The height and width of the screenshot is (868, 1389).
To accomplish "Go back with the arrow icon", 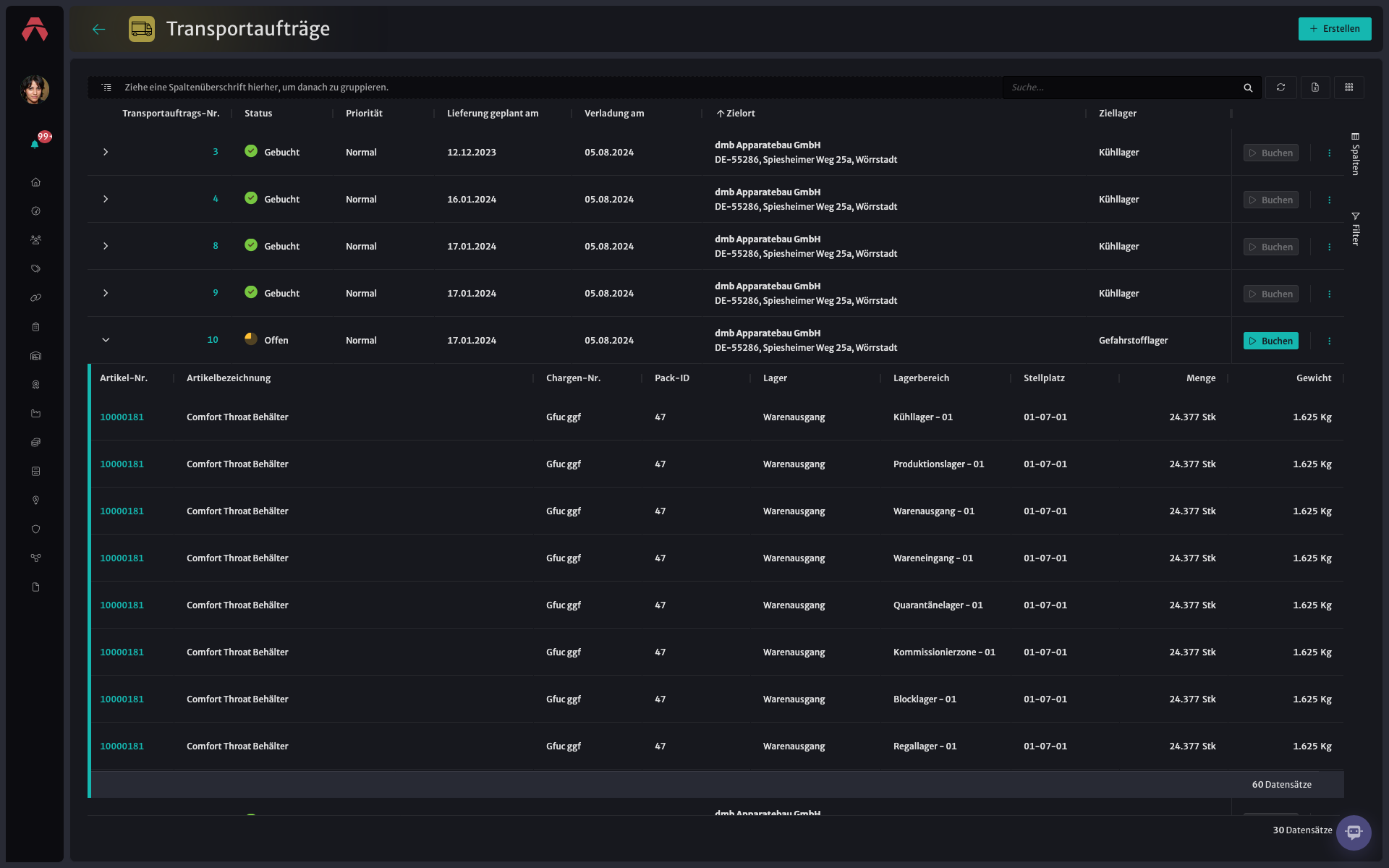I will pyautogui.click(x=99, y=29).
